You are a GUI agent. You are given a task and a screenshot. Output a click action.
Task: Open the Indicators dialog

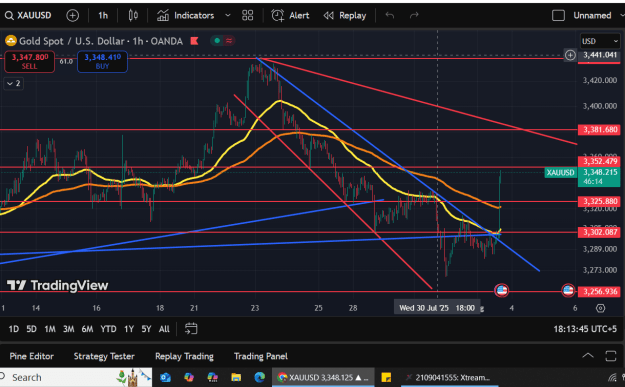click(185, 16)
